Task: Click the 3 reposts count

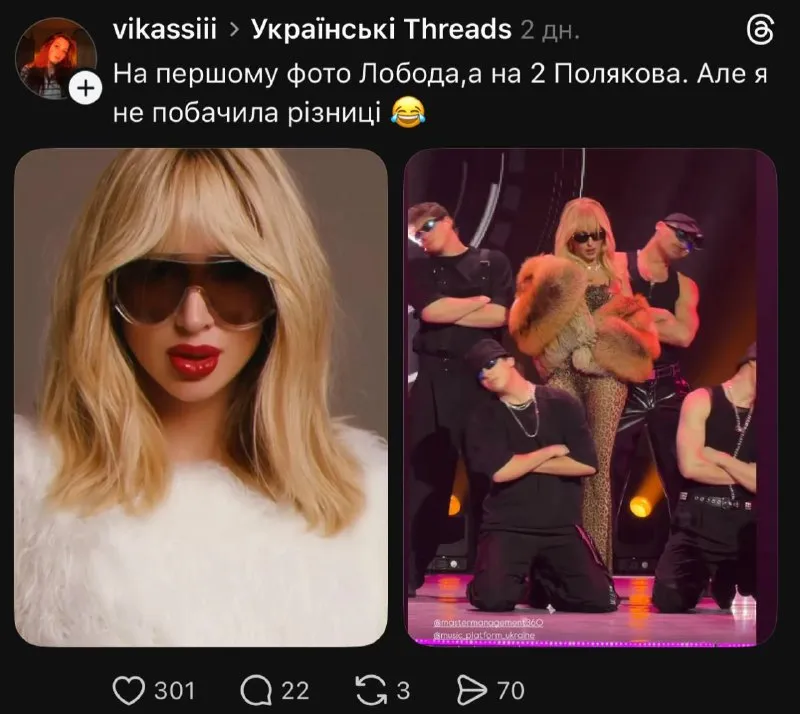Action: 404,689
